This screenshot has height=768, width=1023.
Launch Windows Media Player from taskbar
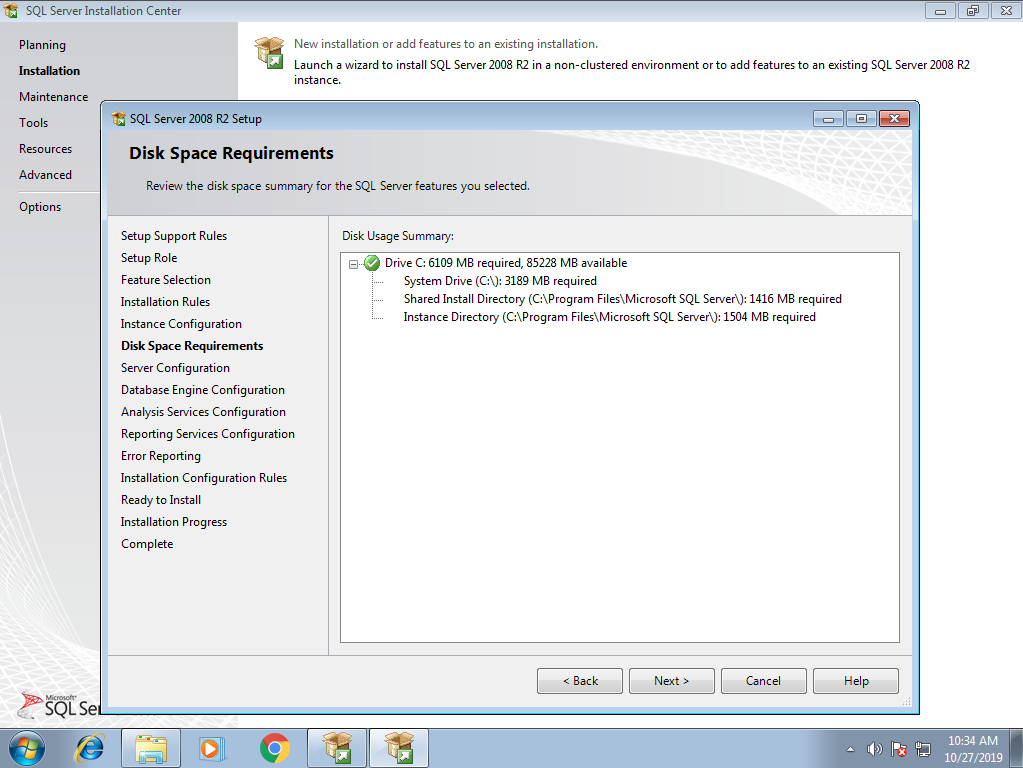pyautogui.click(x=212, y=748)
